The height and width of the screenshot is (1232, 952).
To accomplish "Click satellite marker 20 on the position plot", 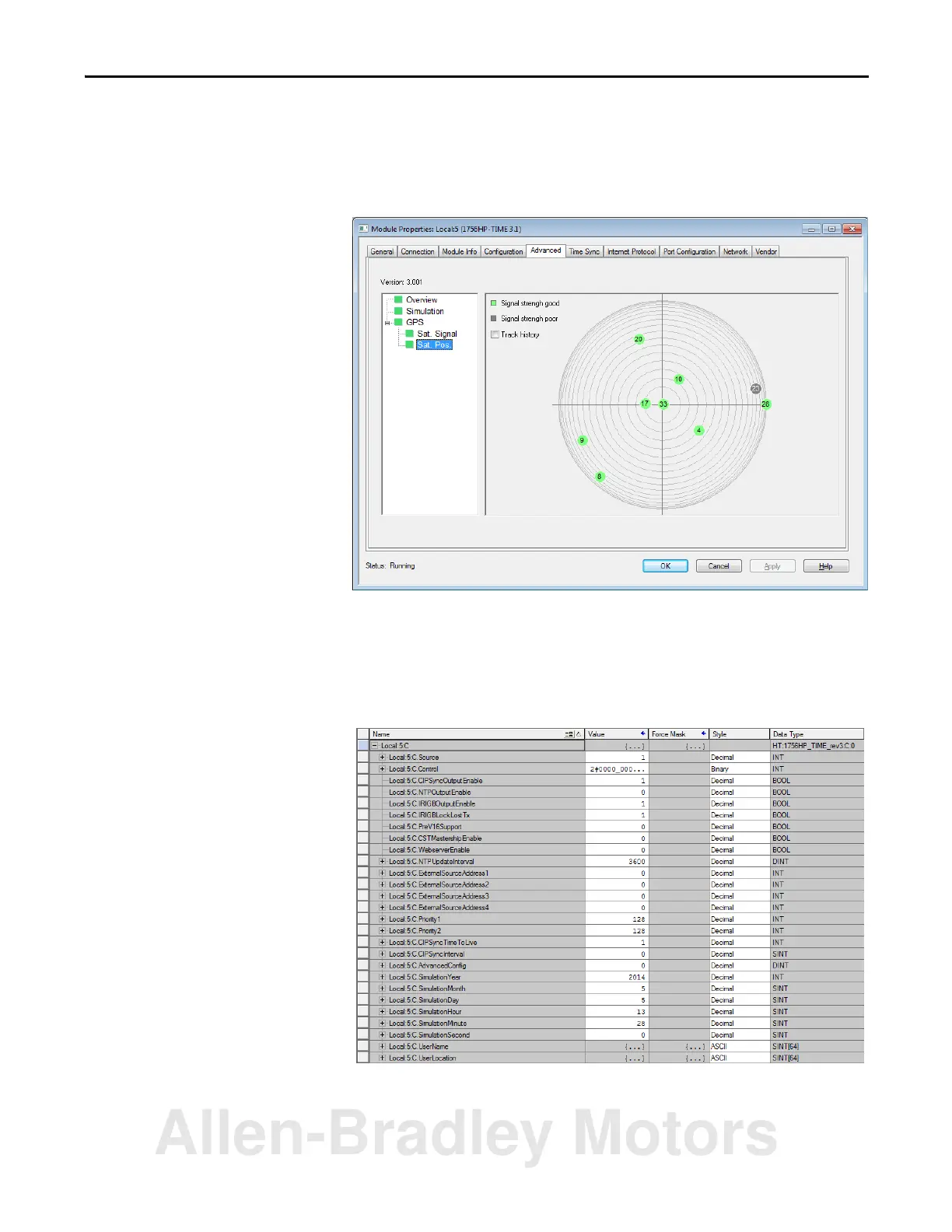I will [x=639, y=339].
